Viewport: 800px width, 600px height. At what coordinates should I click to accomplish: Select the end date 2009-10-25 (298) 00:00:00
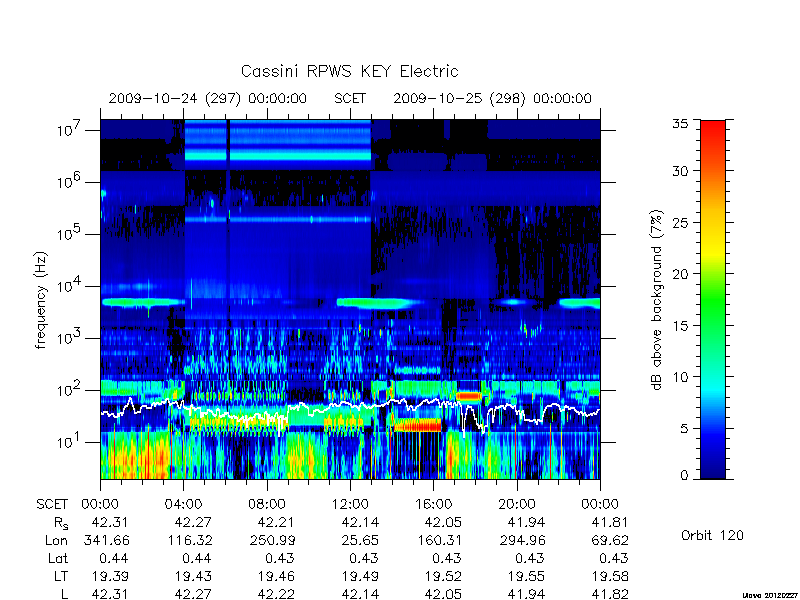click(x=492, y=98)
